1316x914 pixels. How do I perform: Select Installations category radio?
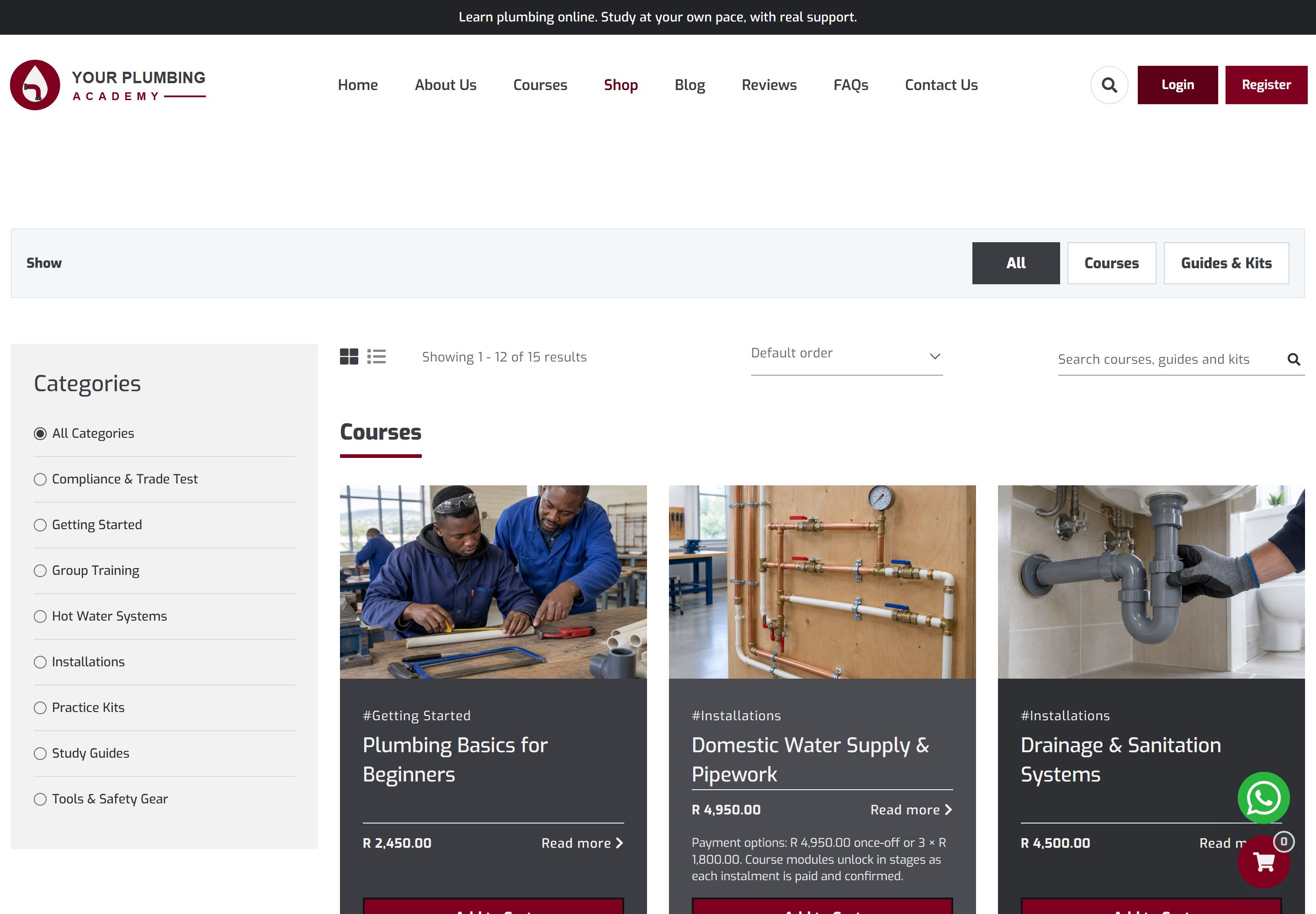[x=40, y=662]
